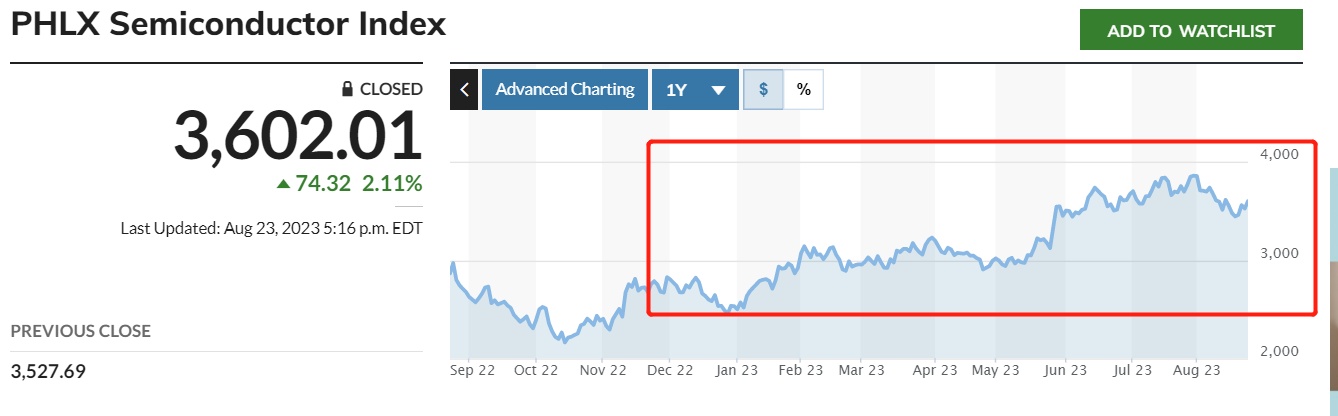The height and width of the screenshot is (416, 1338).
Task: Click the Oct 22 label on chart axis
Action: click(535, 370)
